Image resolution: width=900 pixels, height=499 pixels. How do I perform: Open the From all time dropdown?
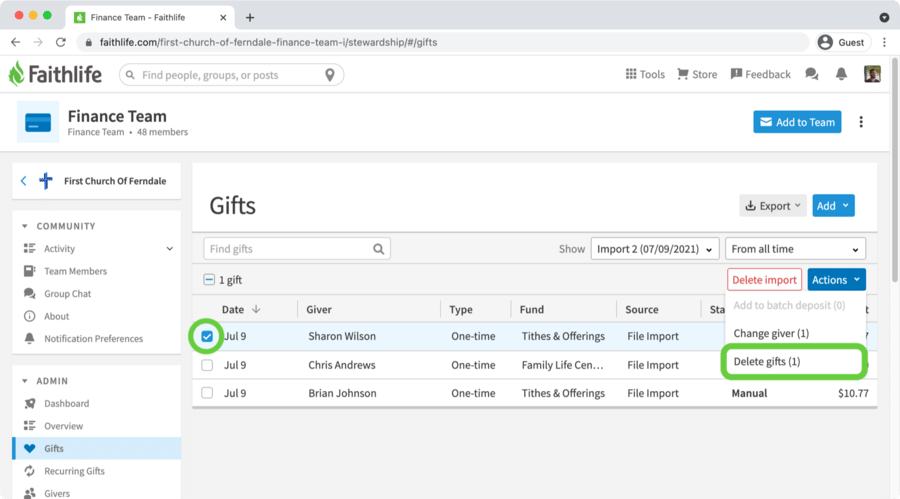795,249
